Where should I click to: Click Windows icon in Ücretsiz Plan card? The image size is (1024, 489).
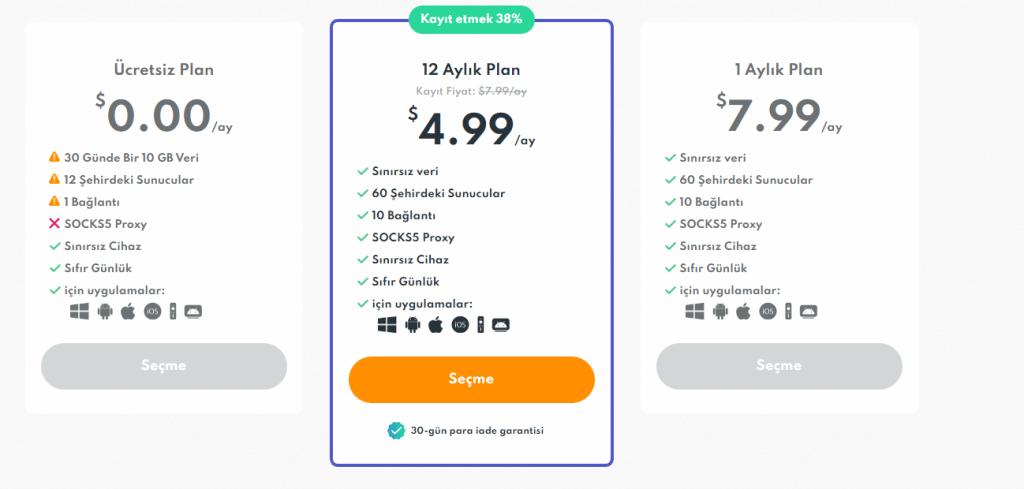click(x=80, y=311)
